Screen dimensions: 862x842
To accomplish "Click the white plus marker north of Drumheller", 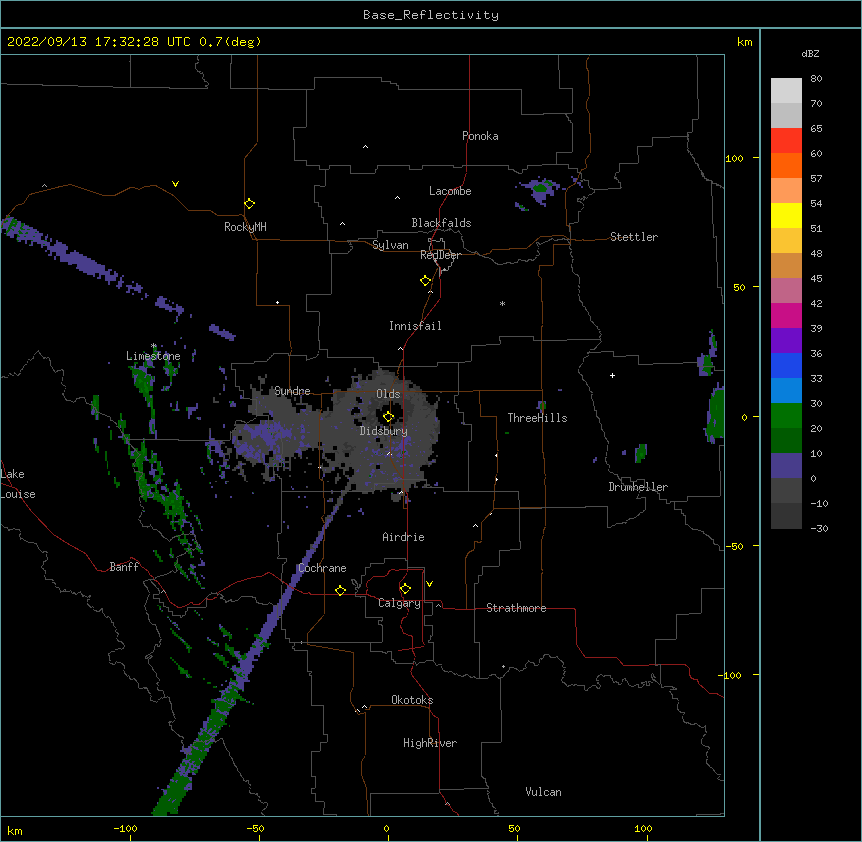I will click(x=612, y=375).
